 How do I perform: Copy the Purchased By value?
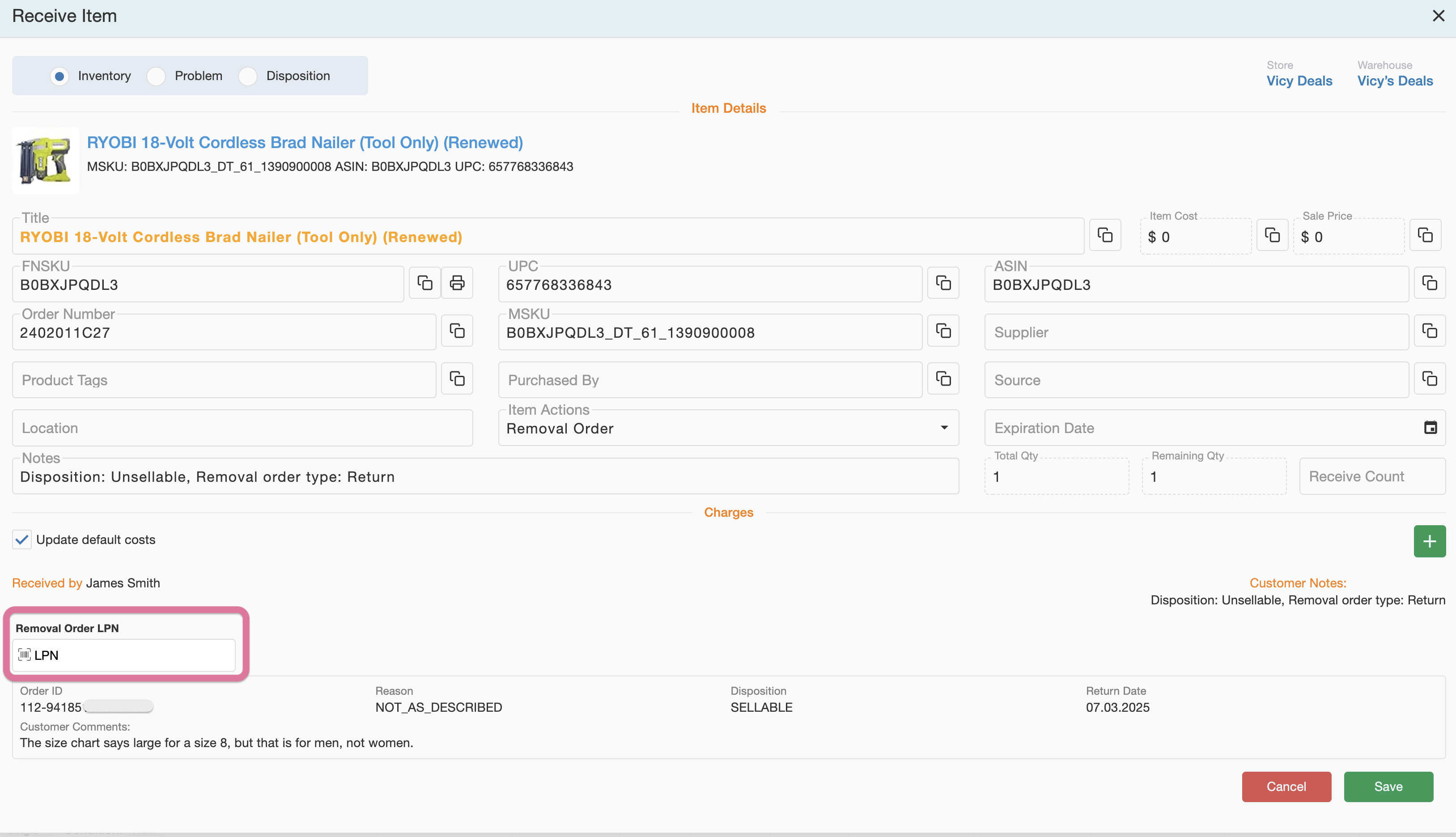coord(943,378)
